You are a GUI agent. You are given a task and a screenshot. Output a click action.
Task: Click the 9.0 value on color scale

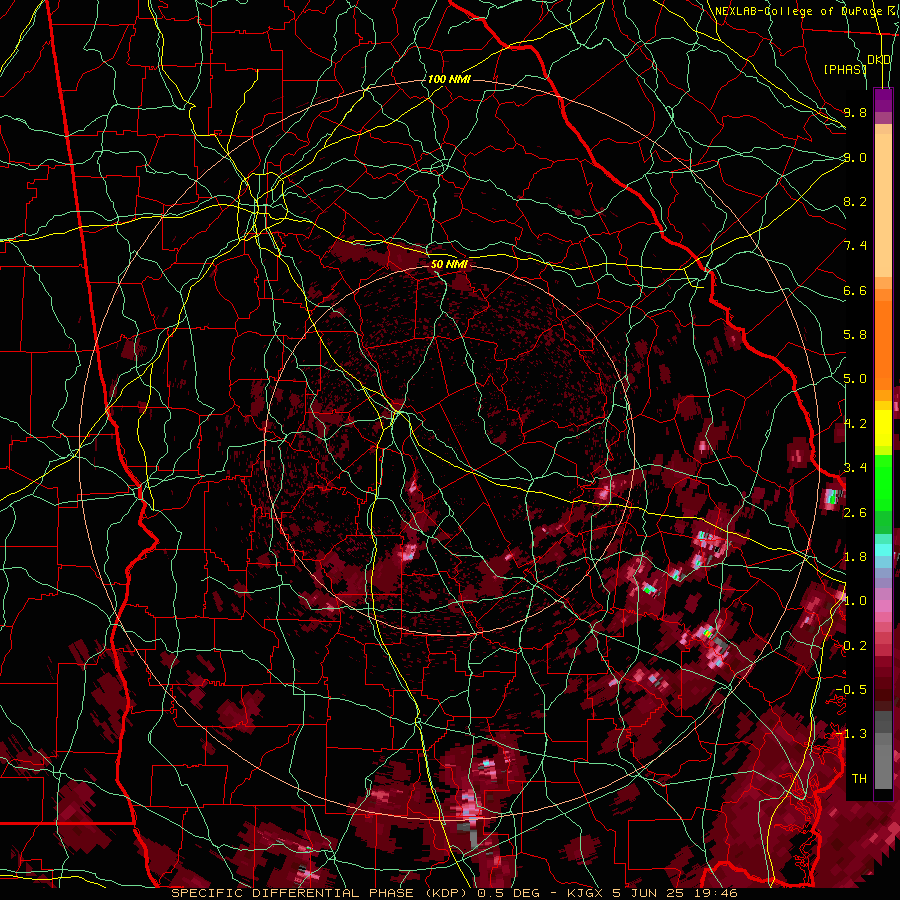click(855, 157)
